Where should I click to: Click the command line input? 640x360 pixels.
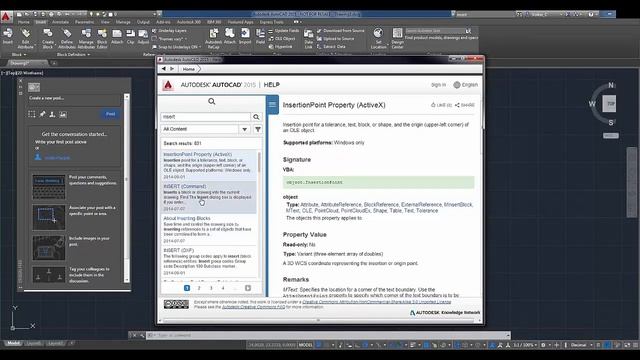(x=327, y=336)
